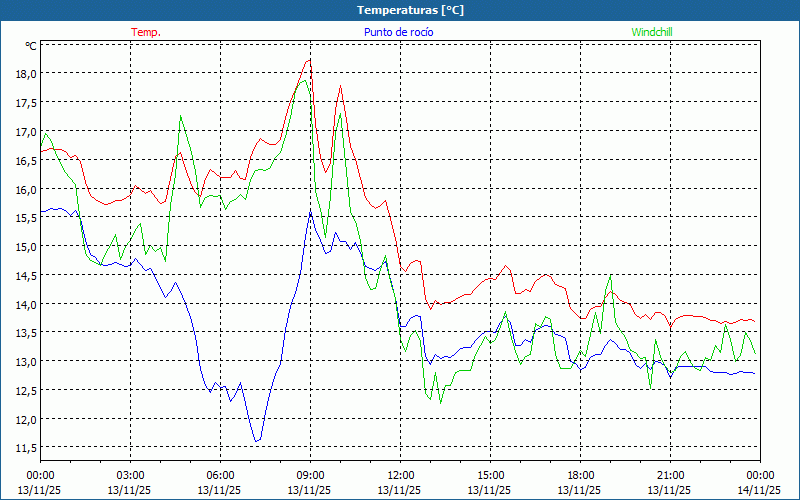
Task: Click the 09:00 time axis label
Action: coord(310,475)
